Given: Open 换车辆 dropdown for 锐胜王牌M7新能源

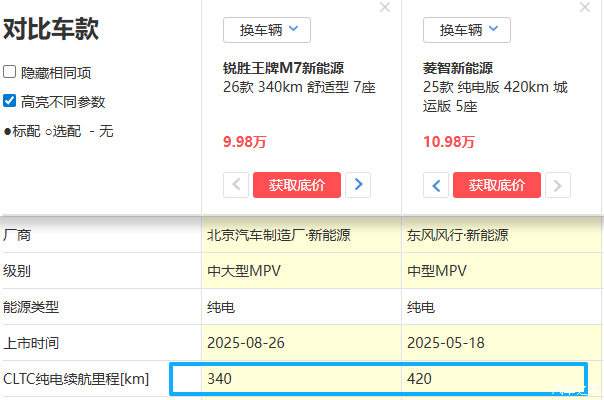Looking at the screenshot, I should click(x=267, y=30).
